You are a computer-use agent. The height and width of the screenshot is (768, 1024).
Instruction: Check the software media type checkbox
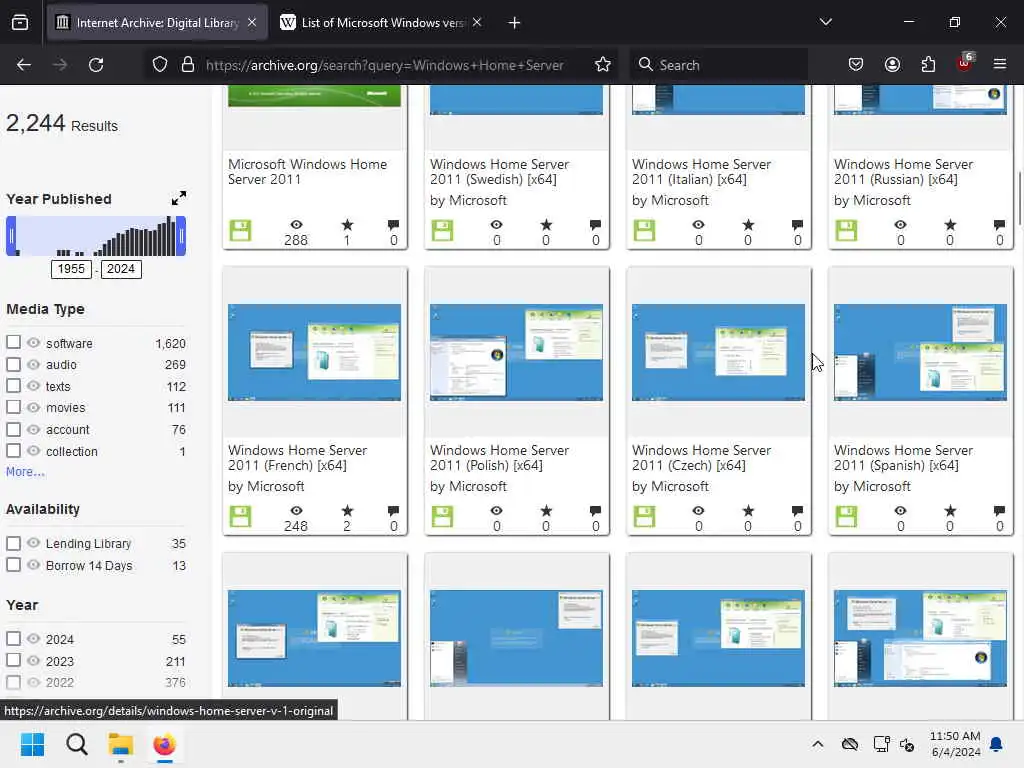(13, 342)
